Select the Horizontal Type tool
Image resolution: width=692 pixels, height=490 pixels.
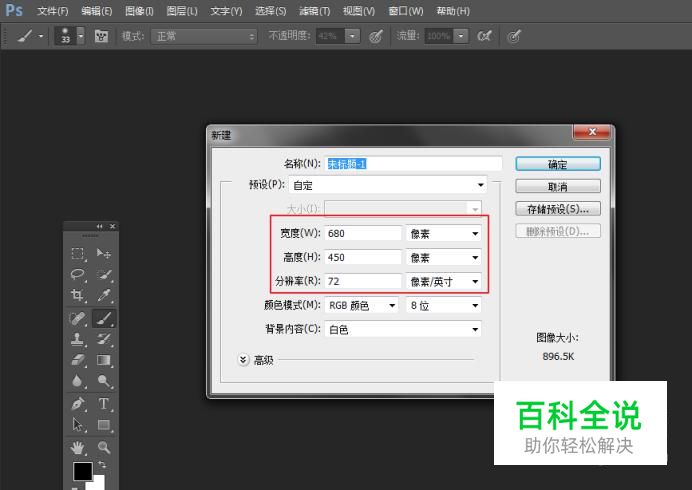[104, 404]
